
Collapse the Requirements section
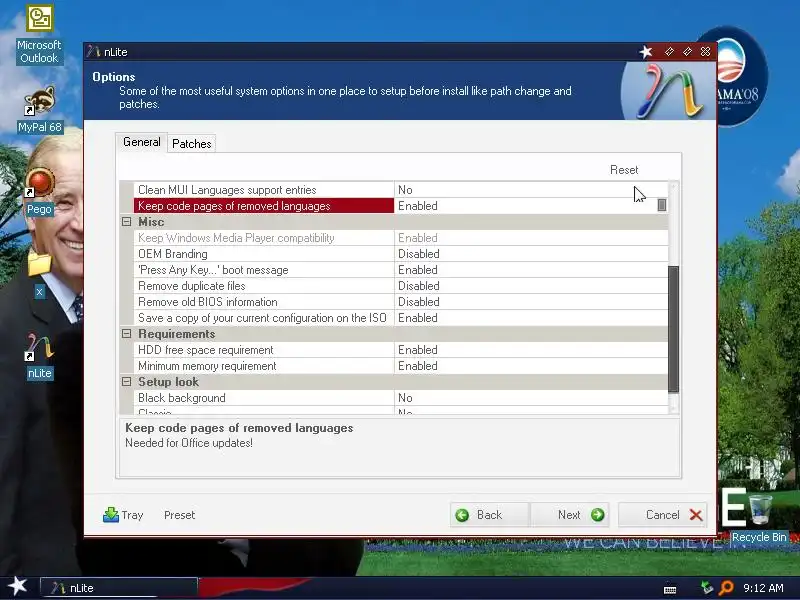coord(127,334)
